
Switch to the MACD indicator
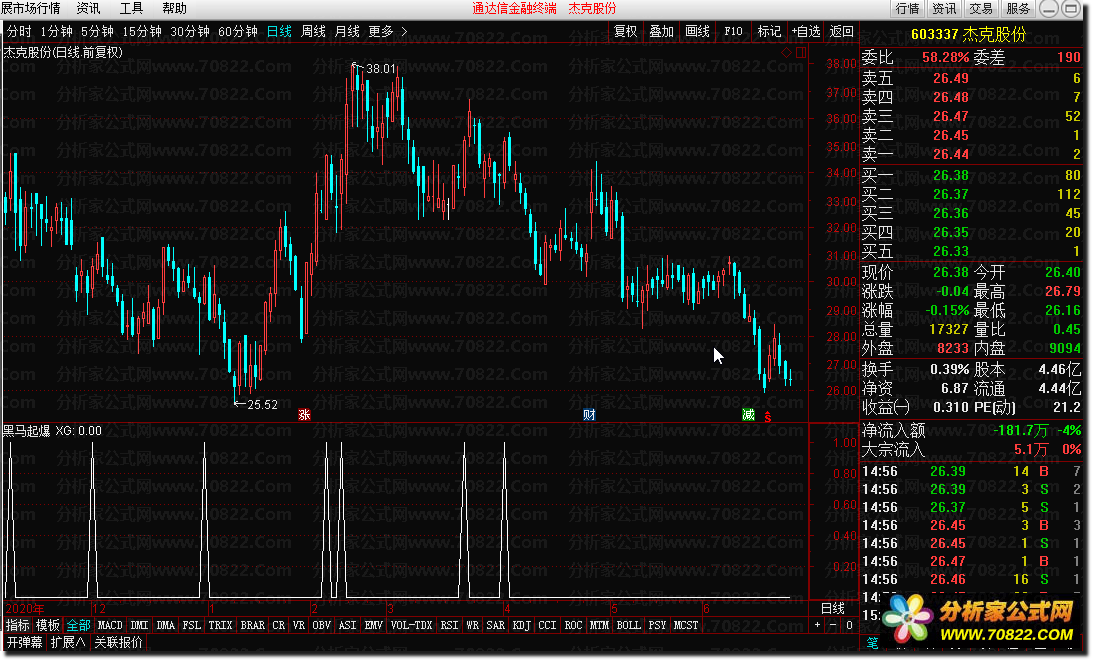click(x=110, y=625)
